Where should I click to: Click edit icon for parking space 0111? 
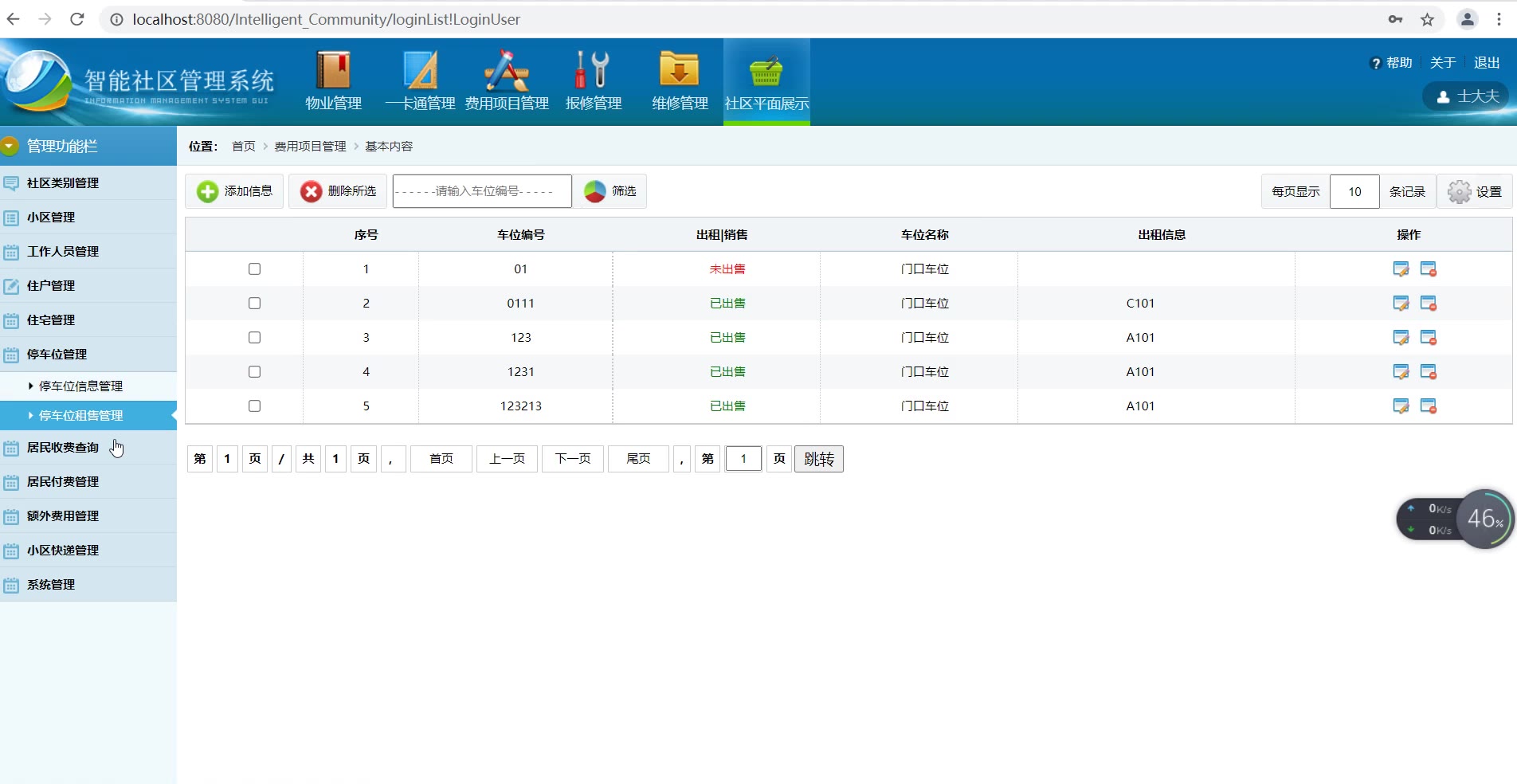pyautogui.click(x=1400, y=304)
